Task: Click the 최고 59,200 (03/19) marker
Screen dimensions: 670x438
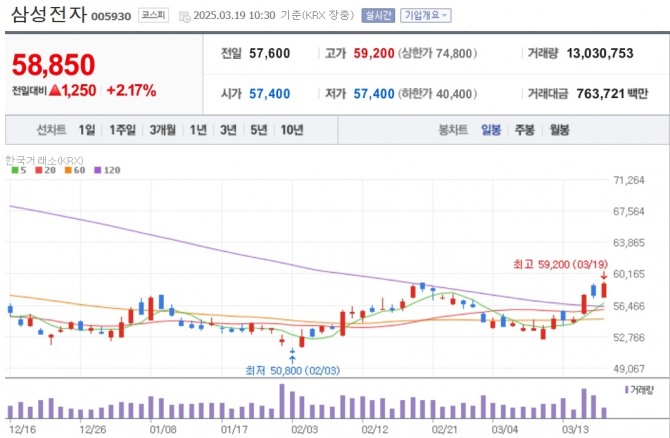Action: 560,265
